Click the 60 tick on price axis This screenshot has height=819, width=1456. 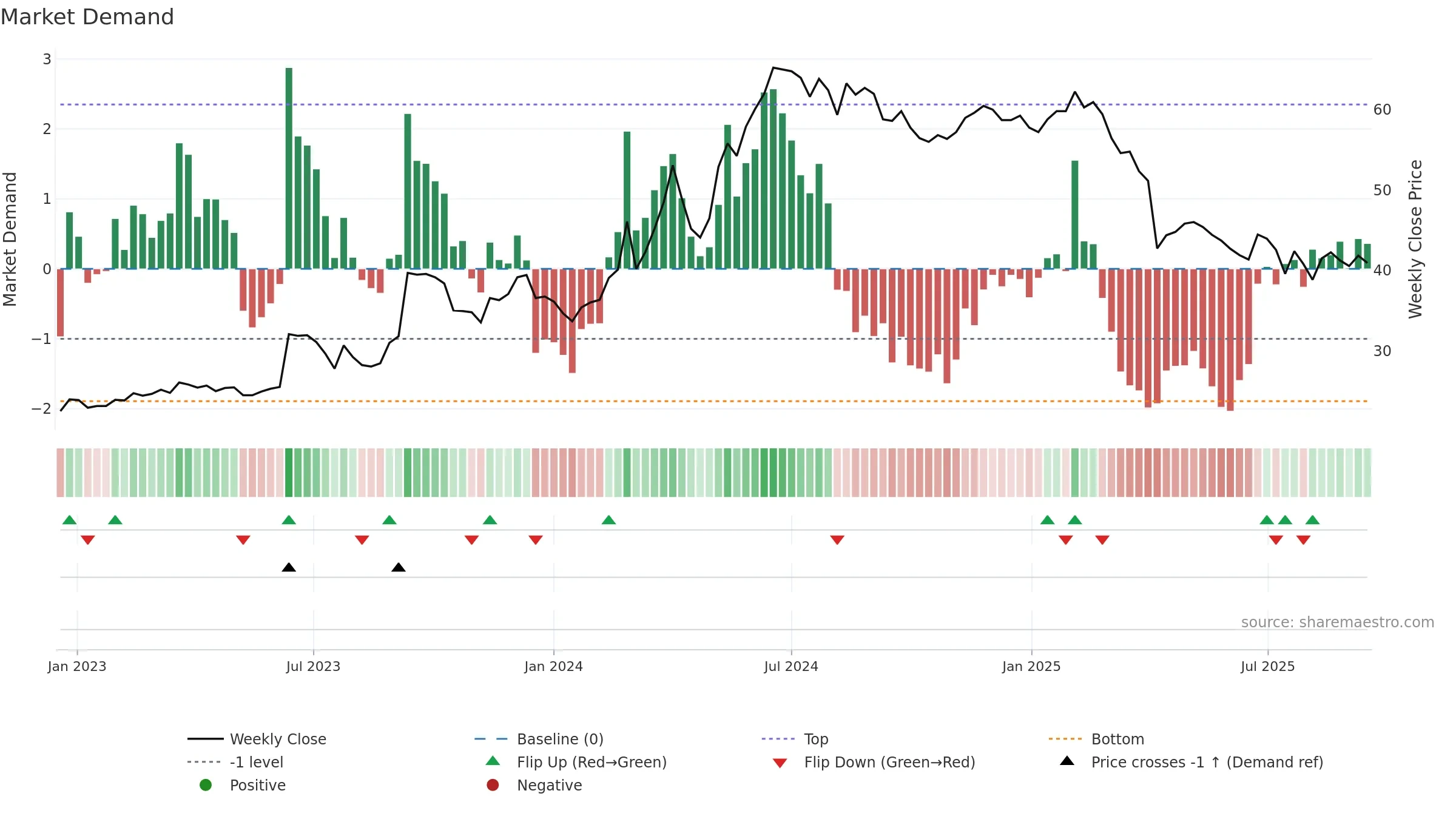pos(1383,110)
